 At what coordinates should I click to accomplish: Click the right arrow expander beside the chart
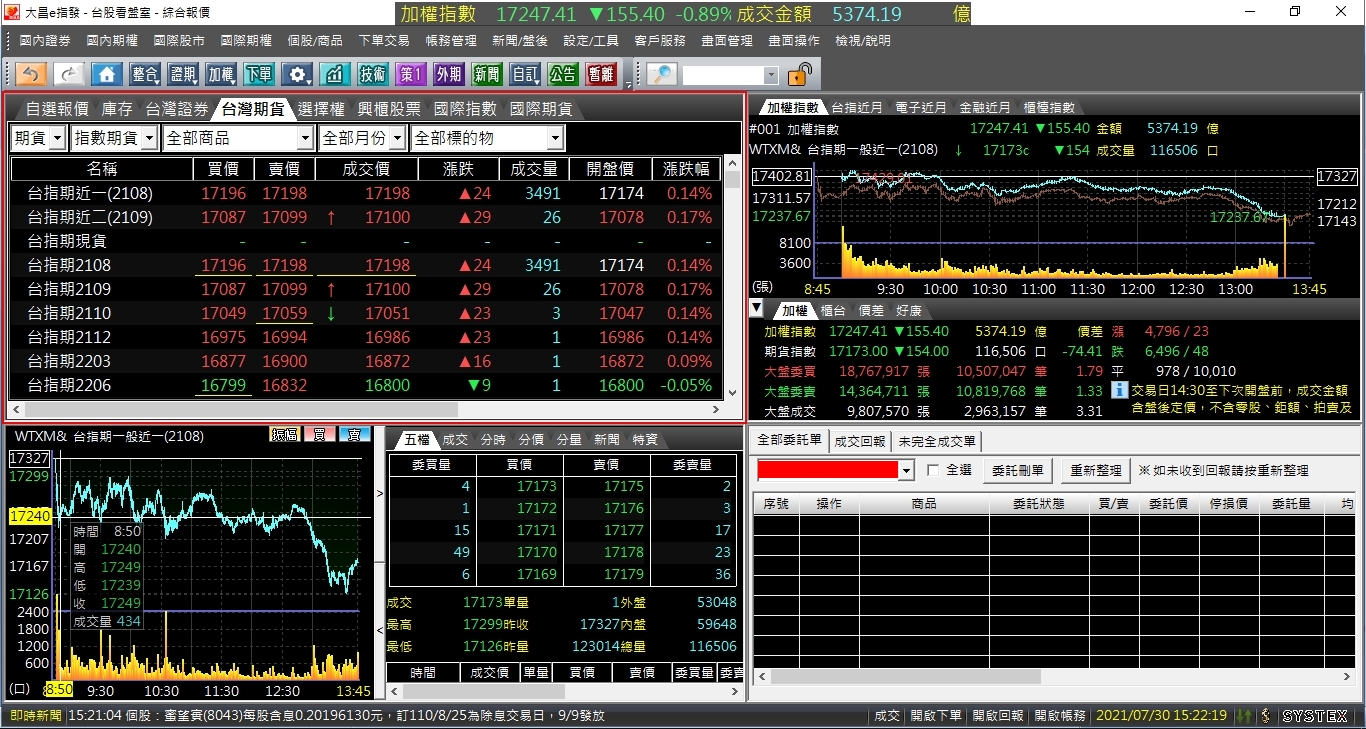click(x=379, y=492)
